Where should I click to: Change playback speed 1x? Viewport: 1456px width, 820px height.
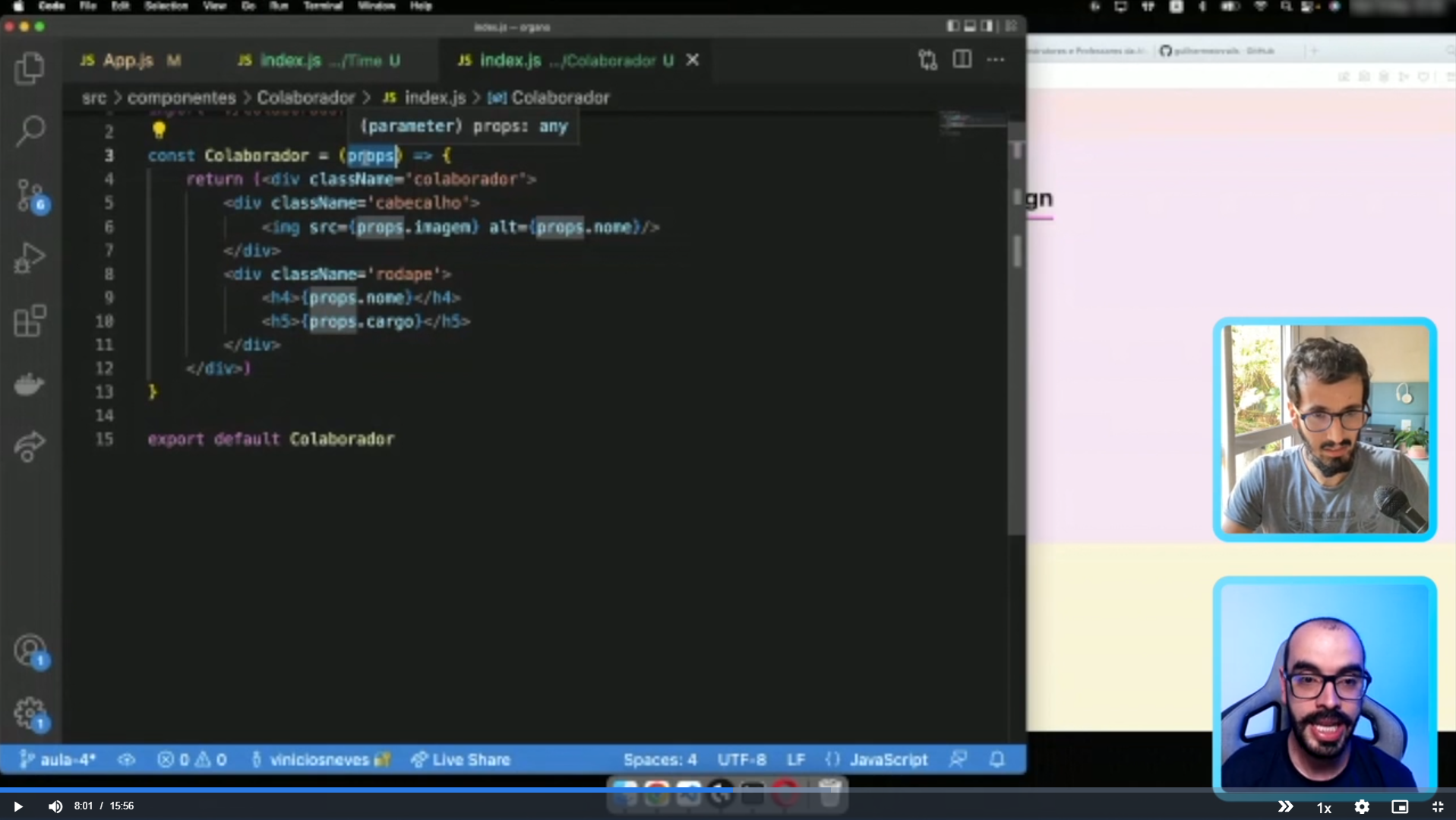coord(1324,807)
